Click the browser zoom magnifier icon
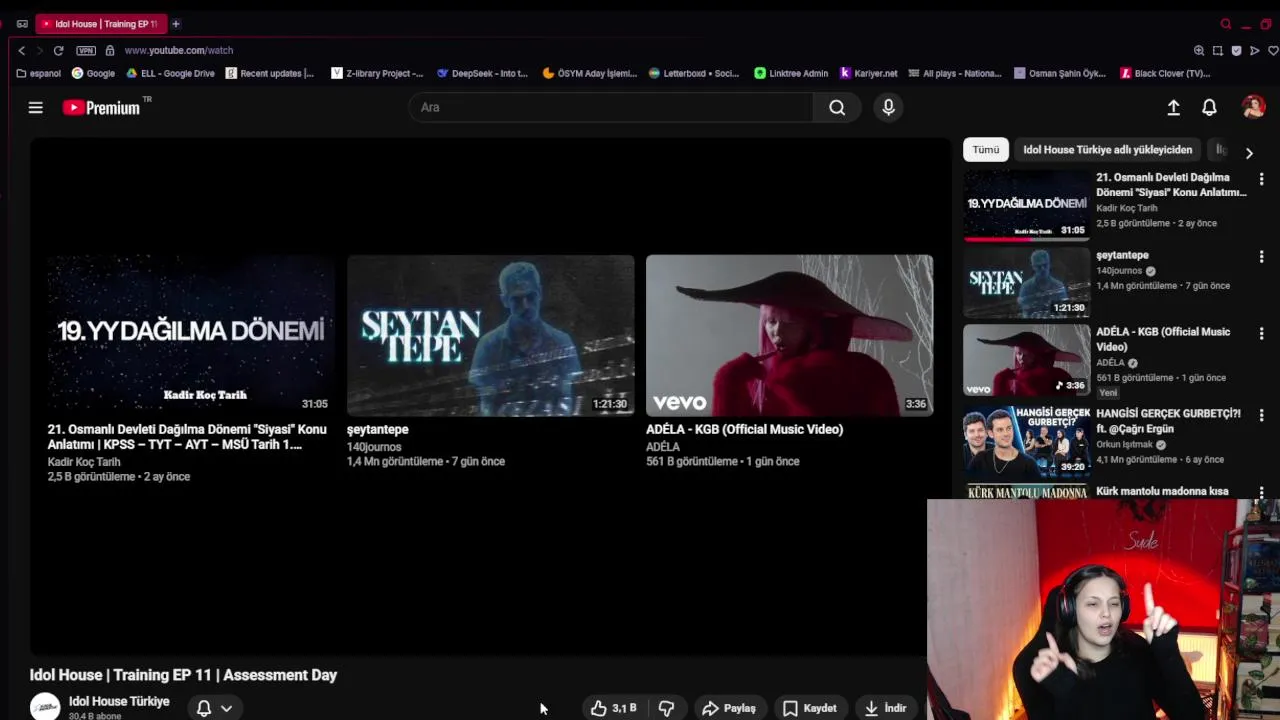The image size is (1280, 720). coord(1199,50)
